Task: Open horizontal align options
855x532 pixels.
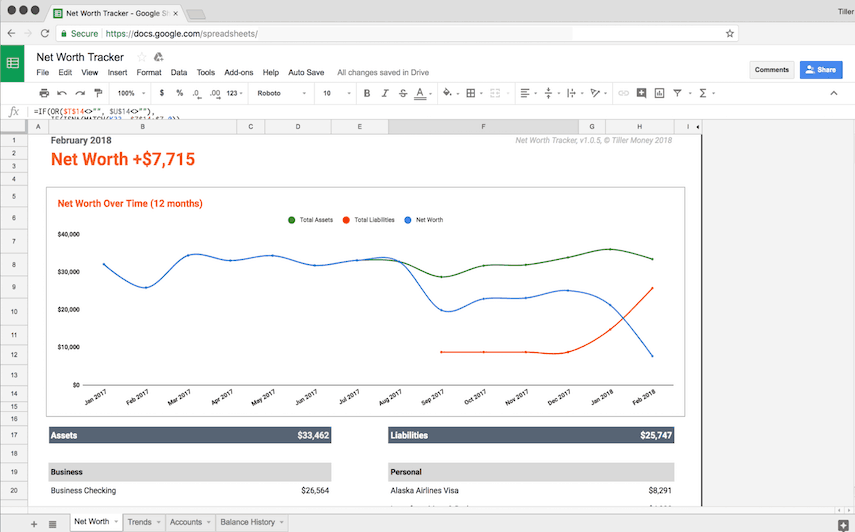Action: (528, 93)
